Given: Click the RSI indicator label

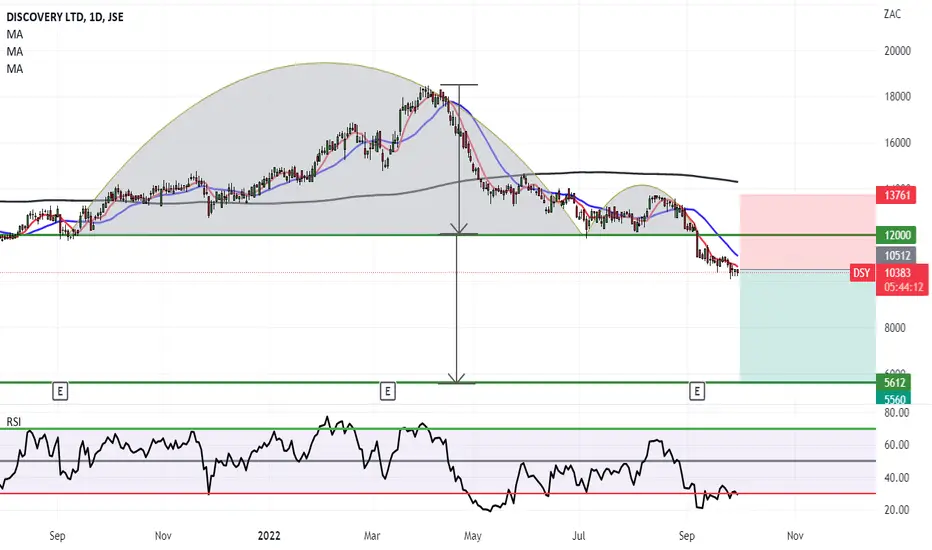Looking at the screenshot, I should (x=13, y=422).
